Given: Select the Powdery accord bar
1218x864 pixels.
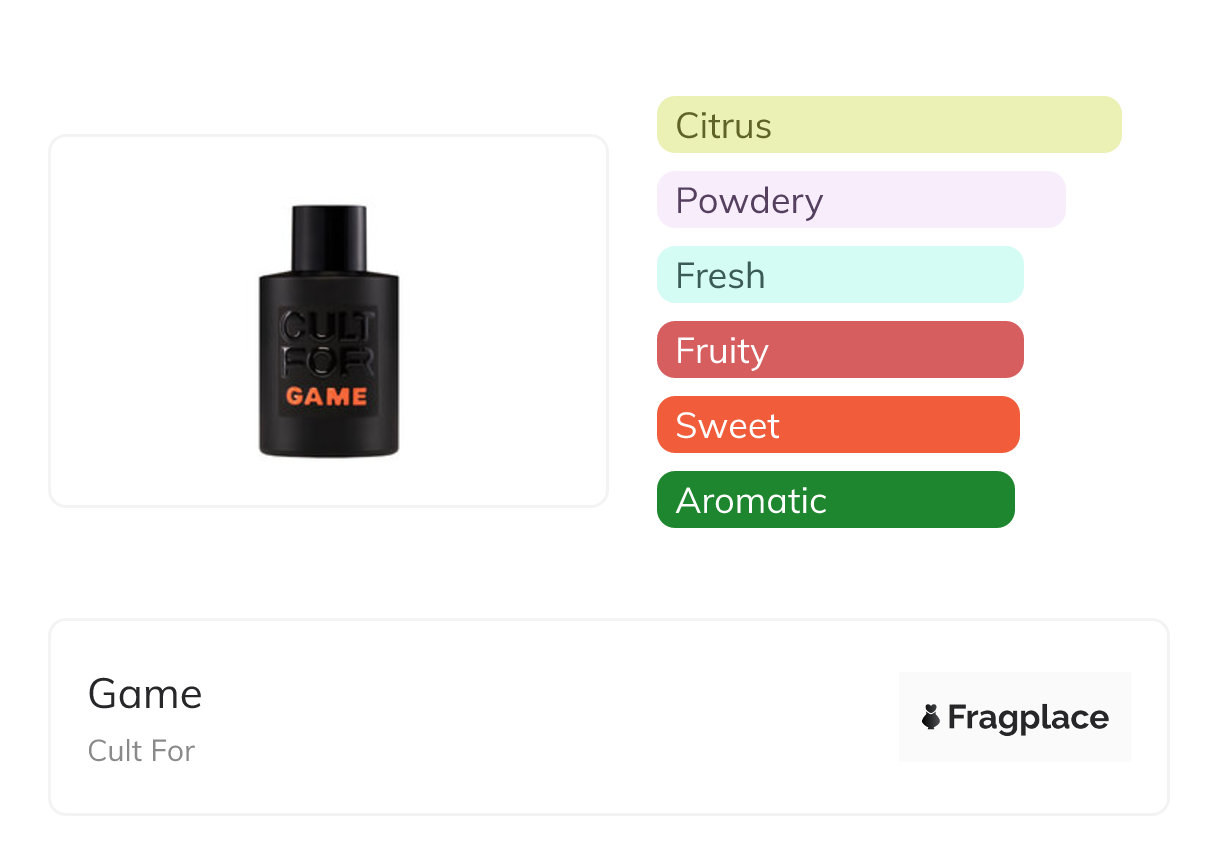Looking at the screenshot, I should 861,200.
